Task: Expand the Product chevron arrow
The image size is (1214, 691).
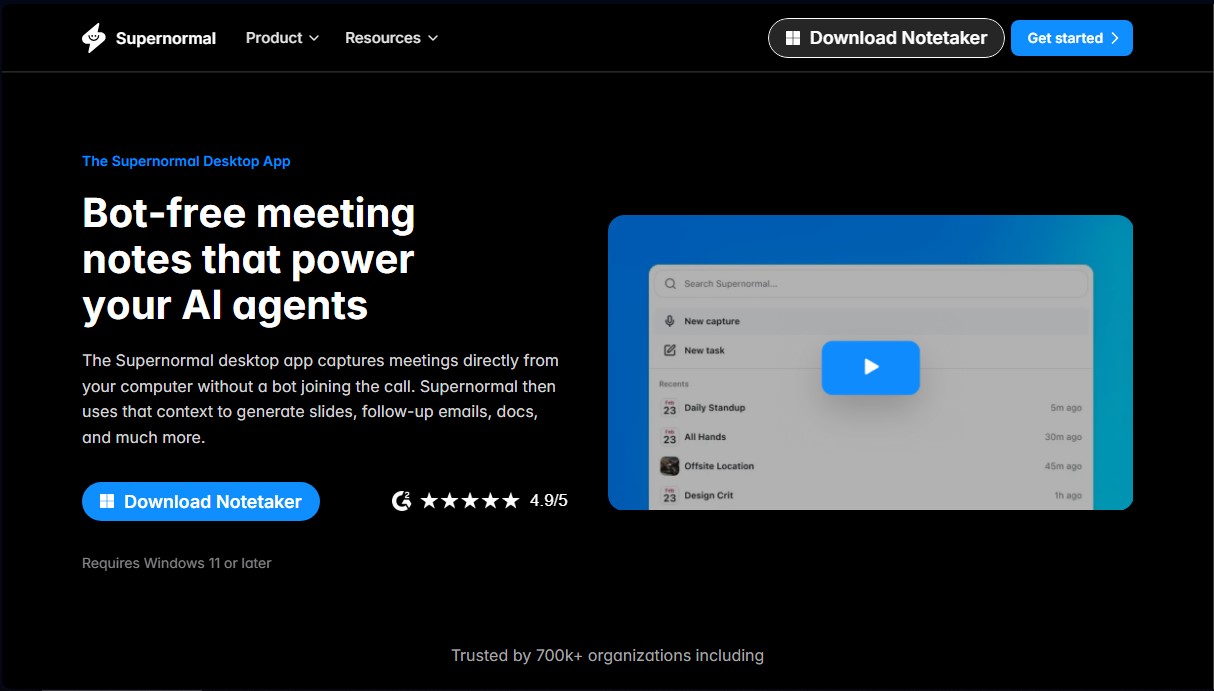Action: (x=314, y=38)
